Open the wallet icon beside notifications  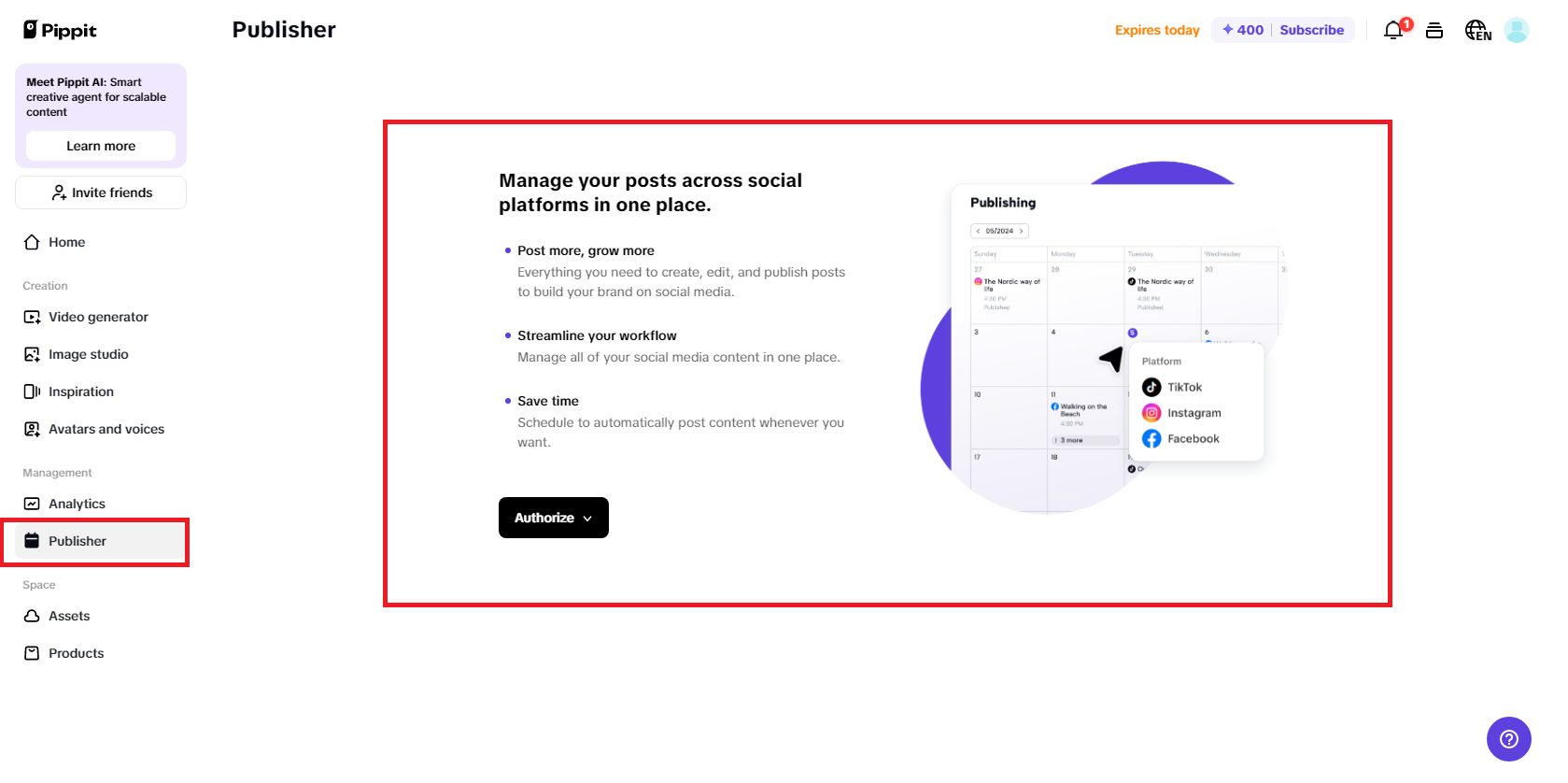(1435, 30)
